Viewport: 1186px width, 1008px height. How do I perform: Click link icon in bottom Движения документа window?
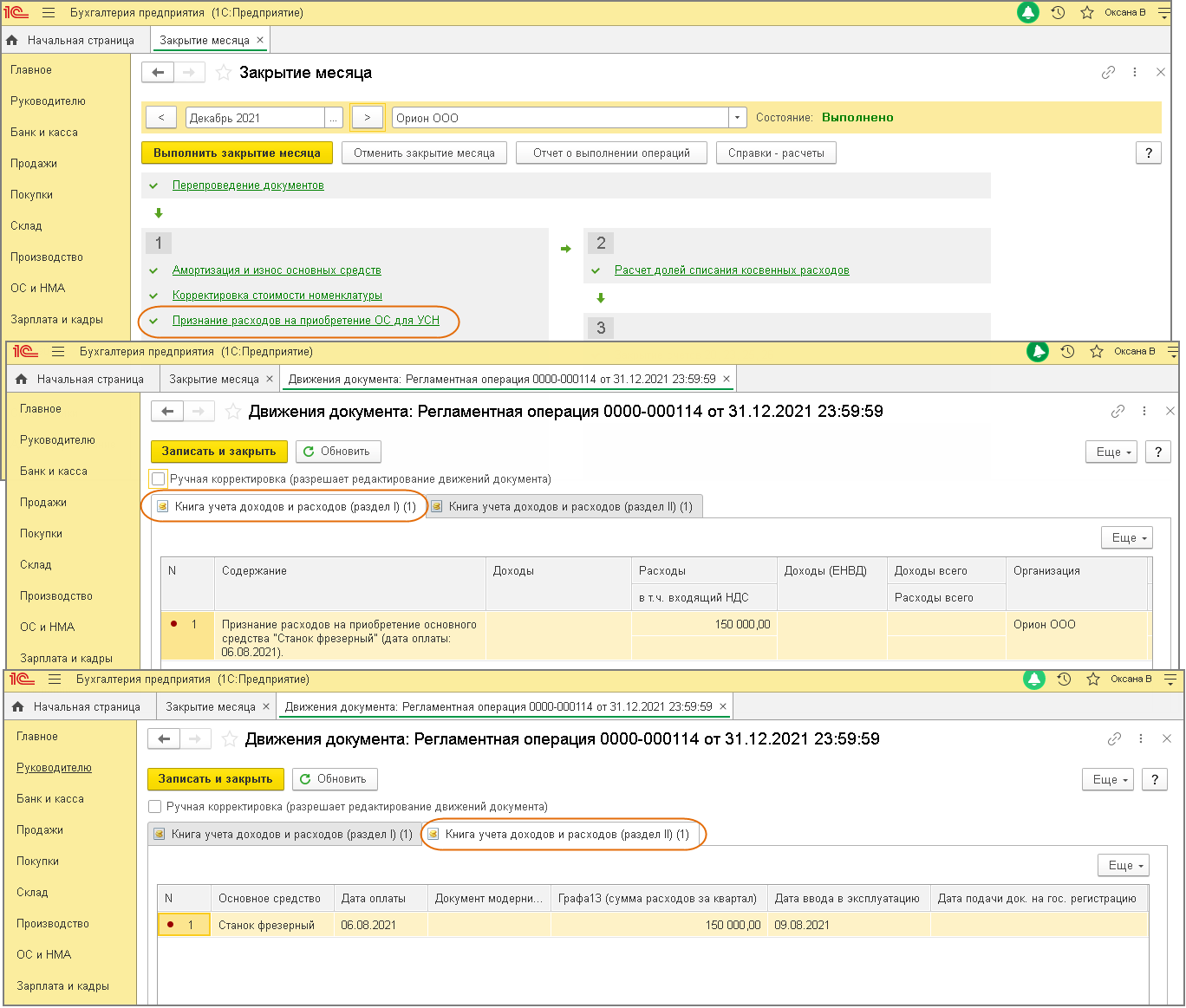coord(1114,739)
